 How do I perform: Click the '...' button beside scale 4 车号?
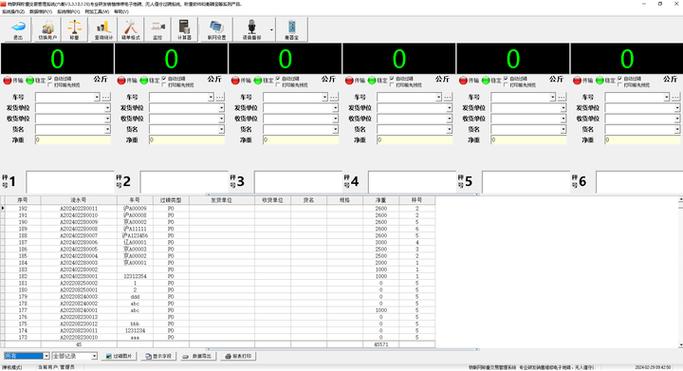(x=448, y=97)
